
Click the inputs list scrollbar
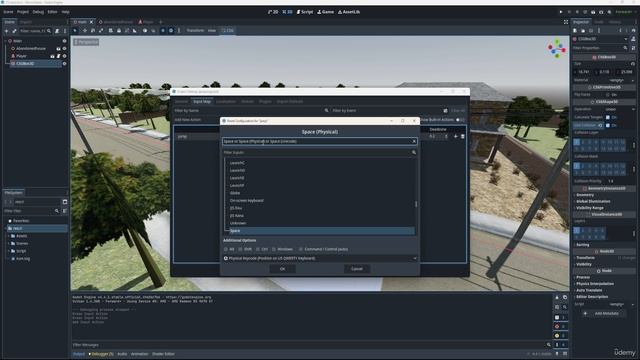tap(416, 204)
